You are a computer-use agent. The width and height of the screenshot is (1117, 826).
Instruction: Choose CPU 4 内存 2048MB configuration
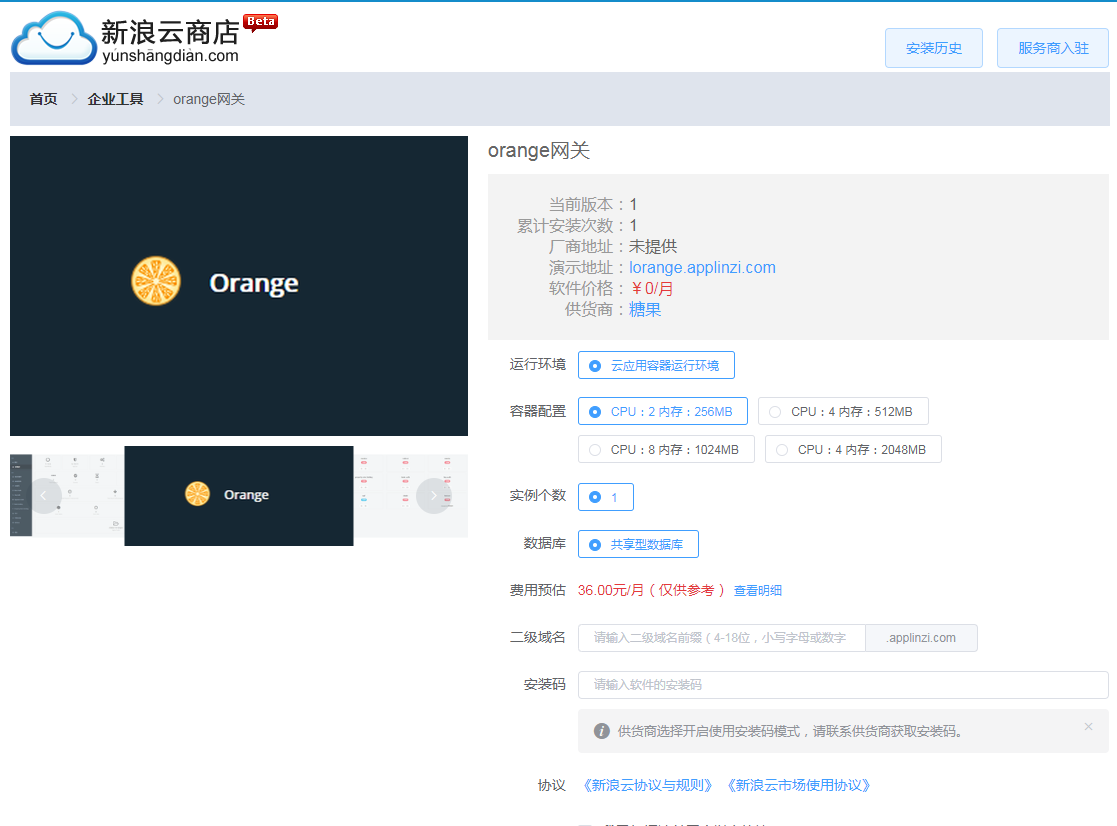coord(853,449)
